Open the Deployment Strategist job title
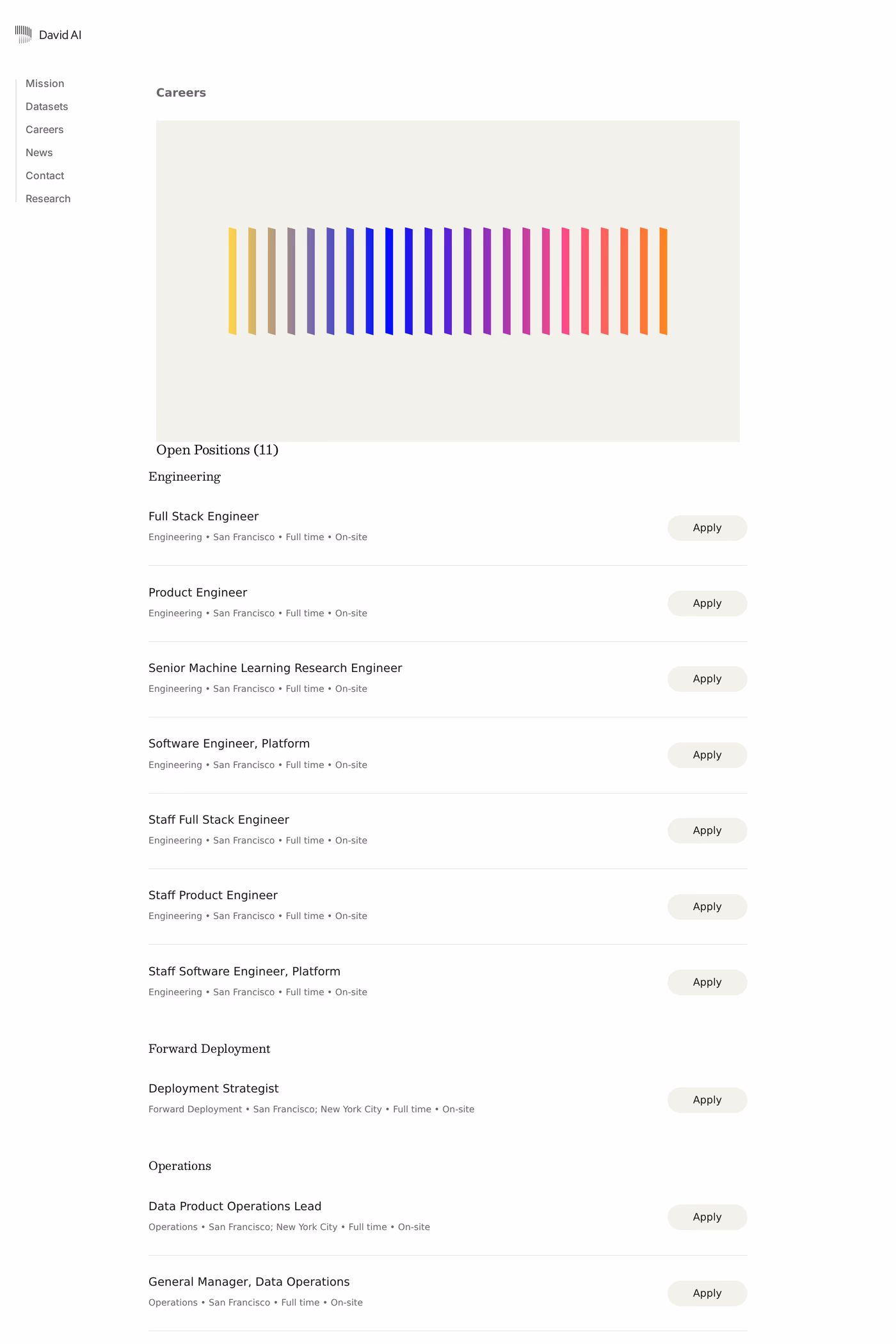 click(x=214, y=1089)
